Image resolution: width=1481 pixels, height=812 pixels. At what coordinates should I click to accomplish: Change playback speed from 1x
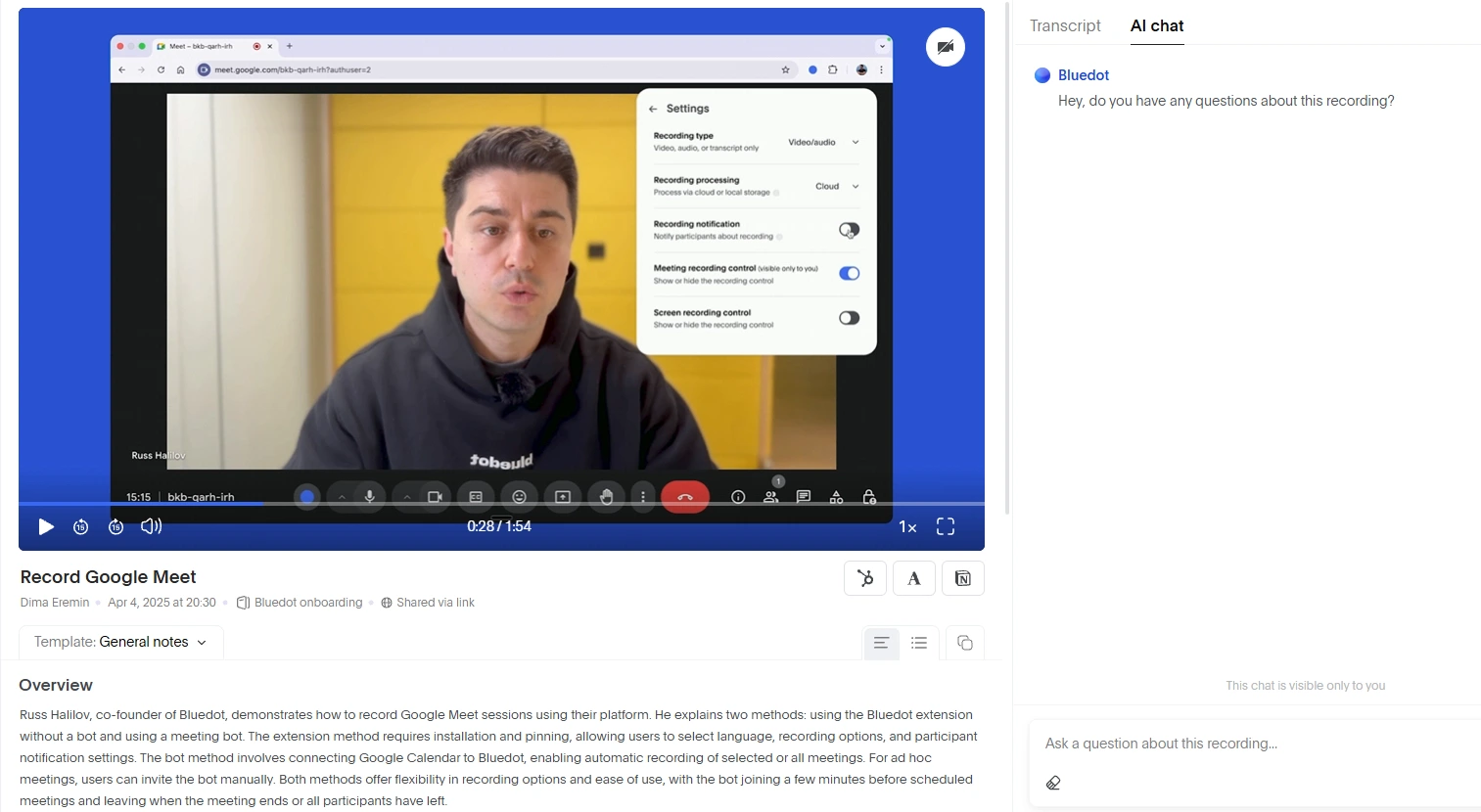pos(907,527)
